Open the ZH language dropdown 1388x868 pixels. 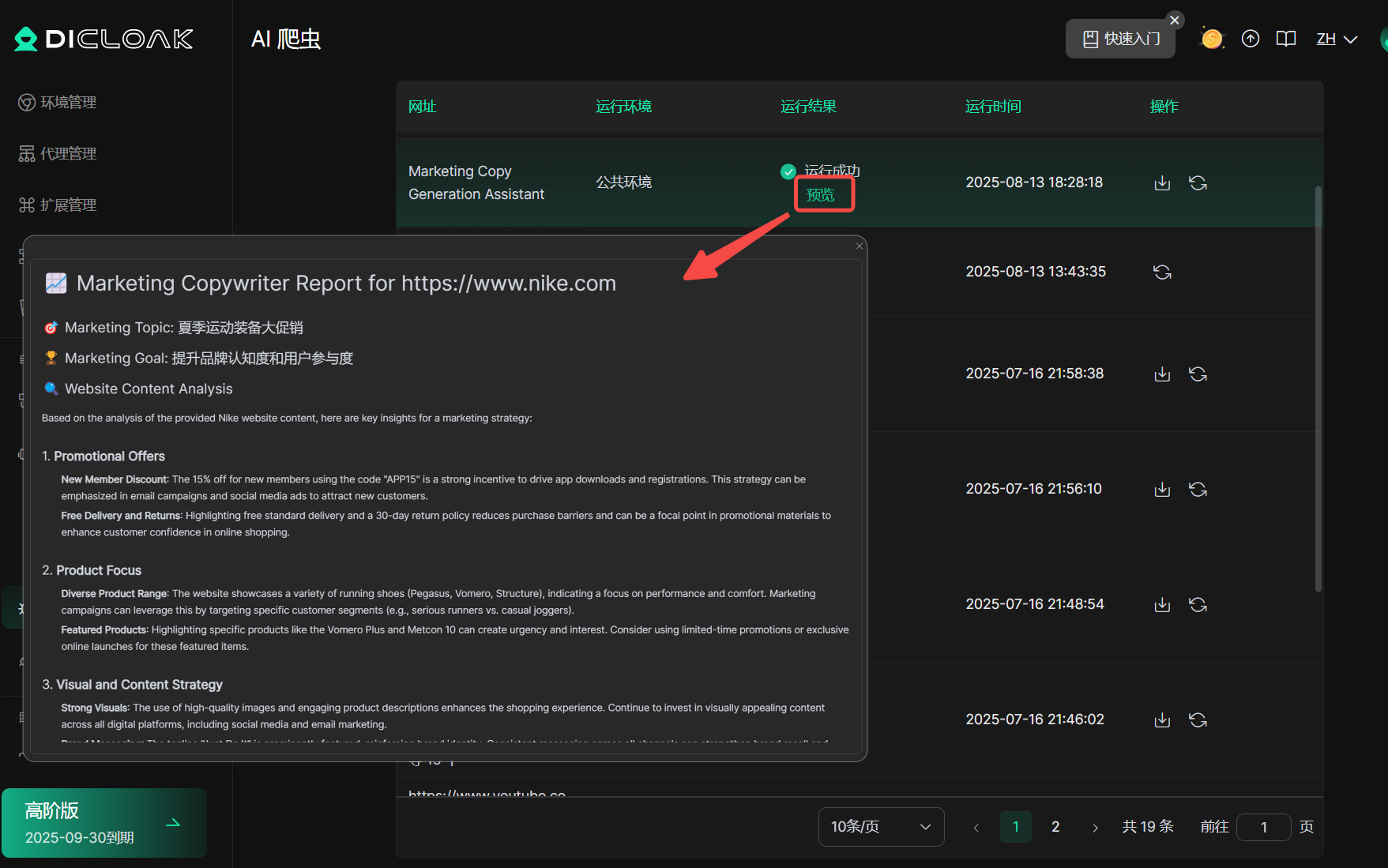click(x=1337, y=39)
